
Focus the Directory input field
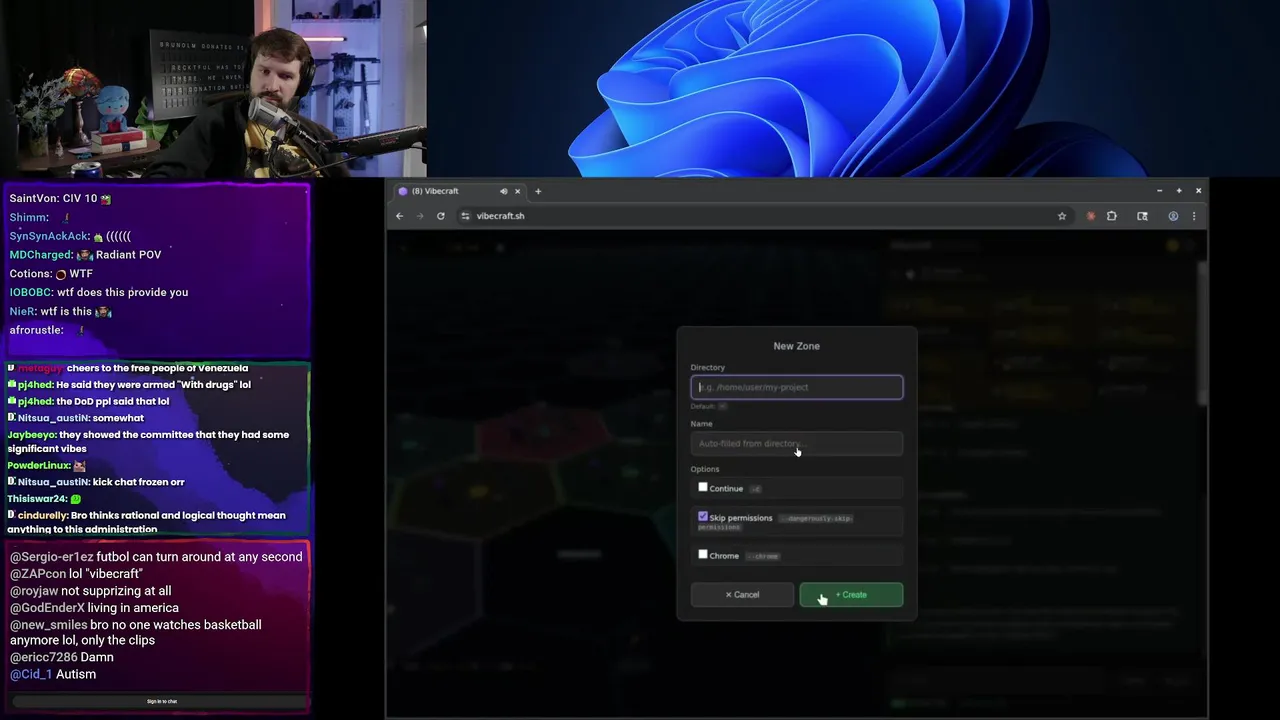point(797,387)
